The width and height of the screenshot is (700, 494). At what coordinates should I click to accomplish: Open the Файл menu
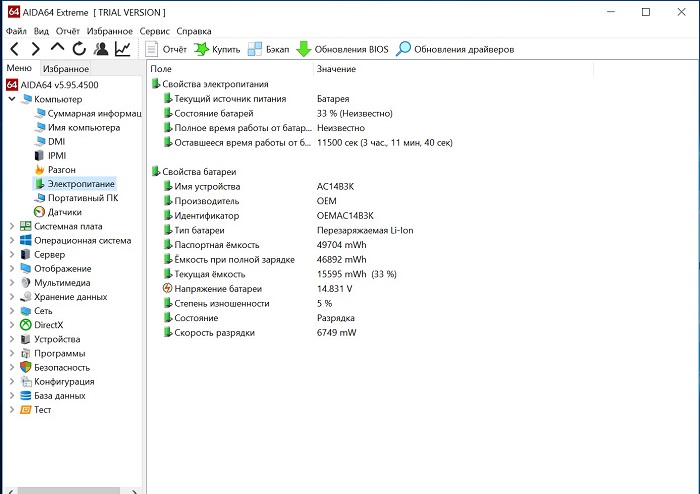click(x=16, y=31)
